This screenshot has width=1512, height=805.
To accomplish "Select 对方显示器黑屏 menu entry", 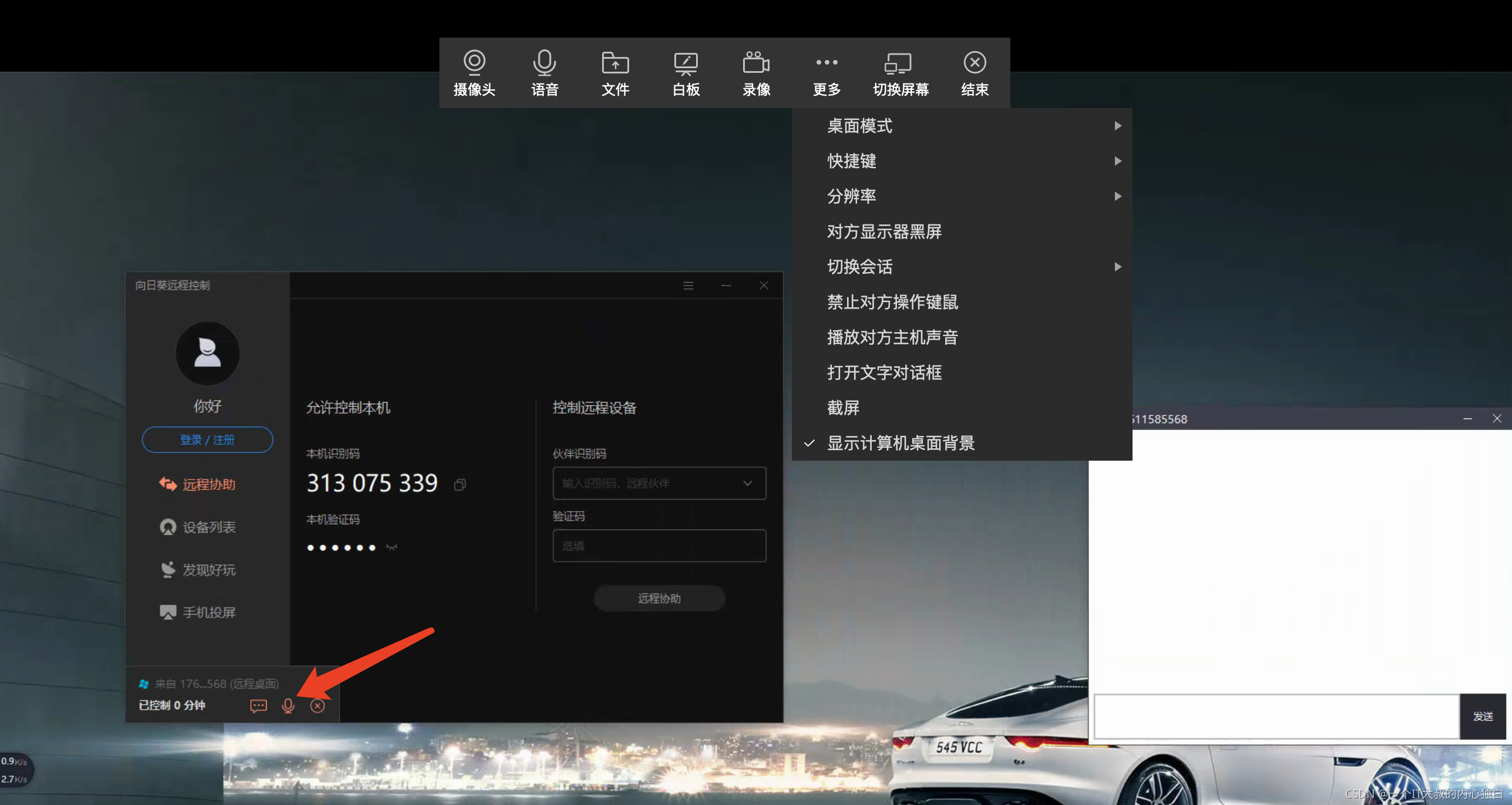I will click(x=883, y=232).
